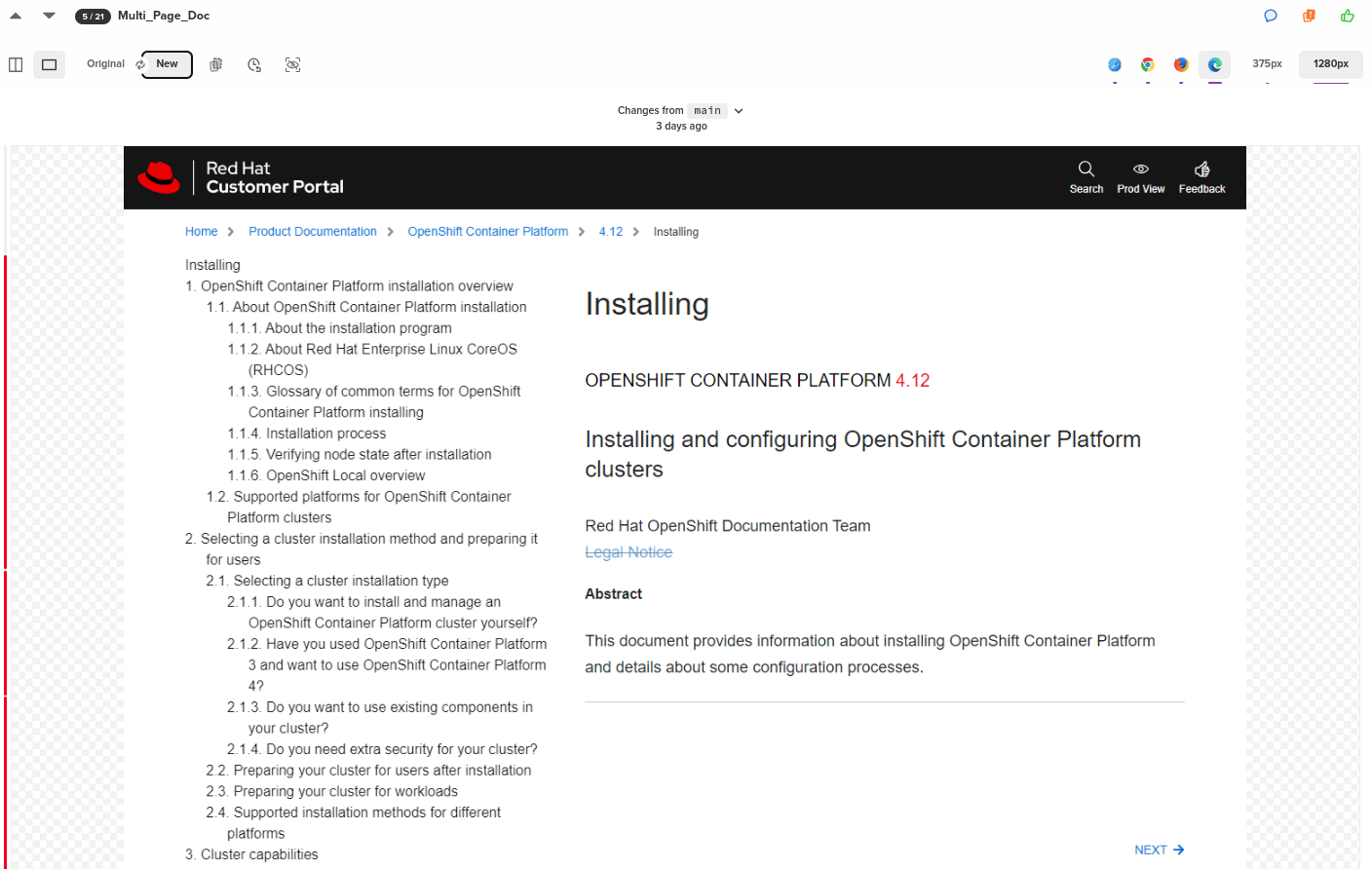Open '1.1. About OpenShift Container Platform installation'
This screenshot has height=869, width=1372.
pyautogui.click(x=366, y=307)
